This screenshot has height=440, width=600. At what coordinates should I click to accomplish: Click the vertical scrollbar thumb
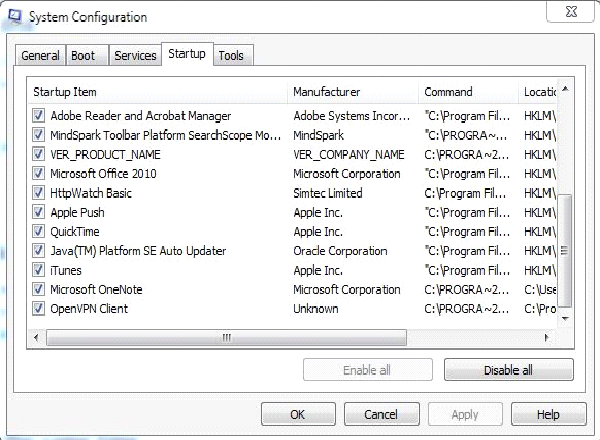(x=565, y=251)
